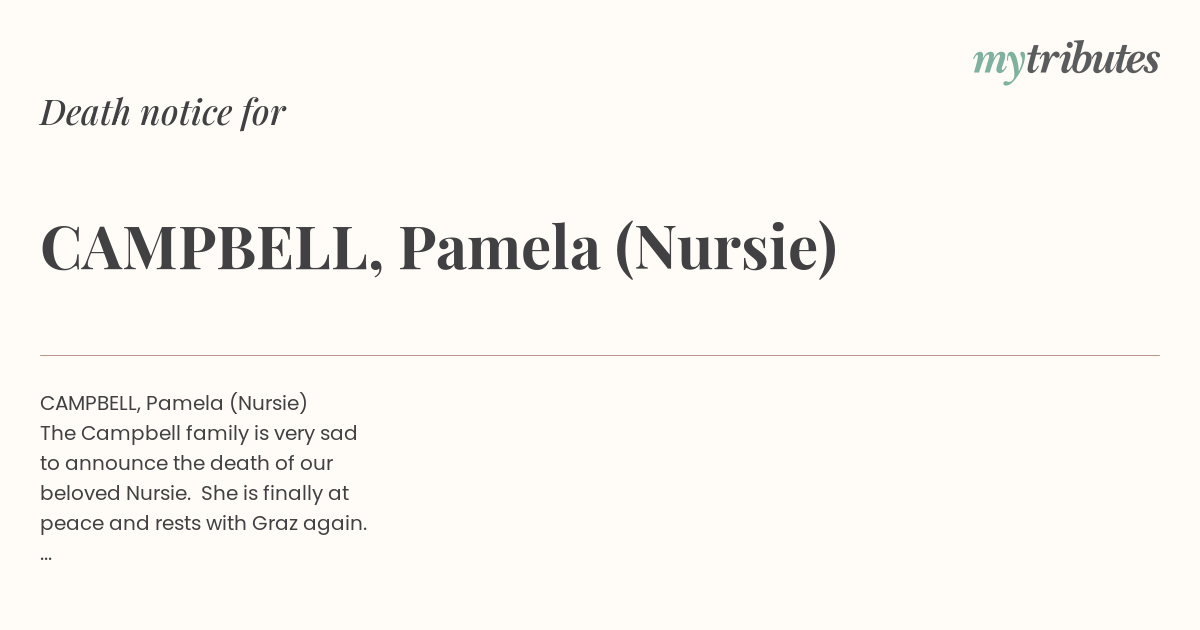Click the phrase "She is finally at"
The height and width of the screenshot is (630, 1200).
(275, 493)
